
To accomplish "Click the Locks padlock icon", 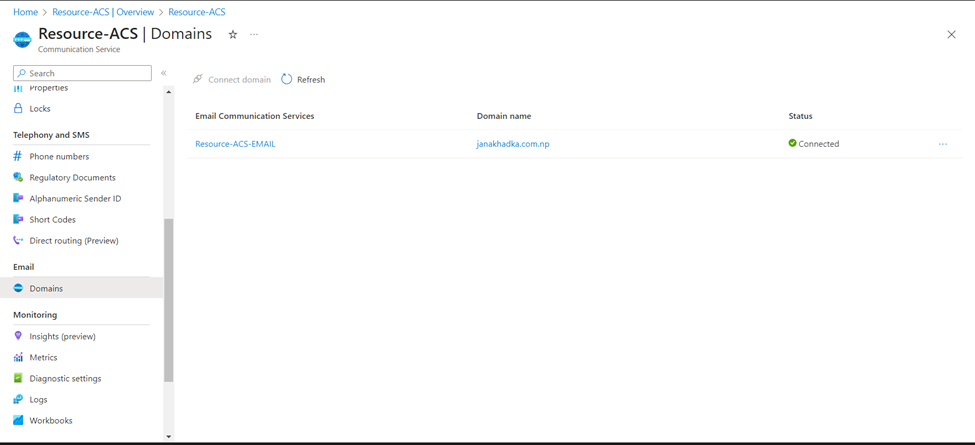I will click(x=18, y=108).
